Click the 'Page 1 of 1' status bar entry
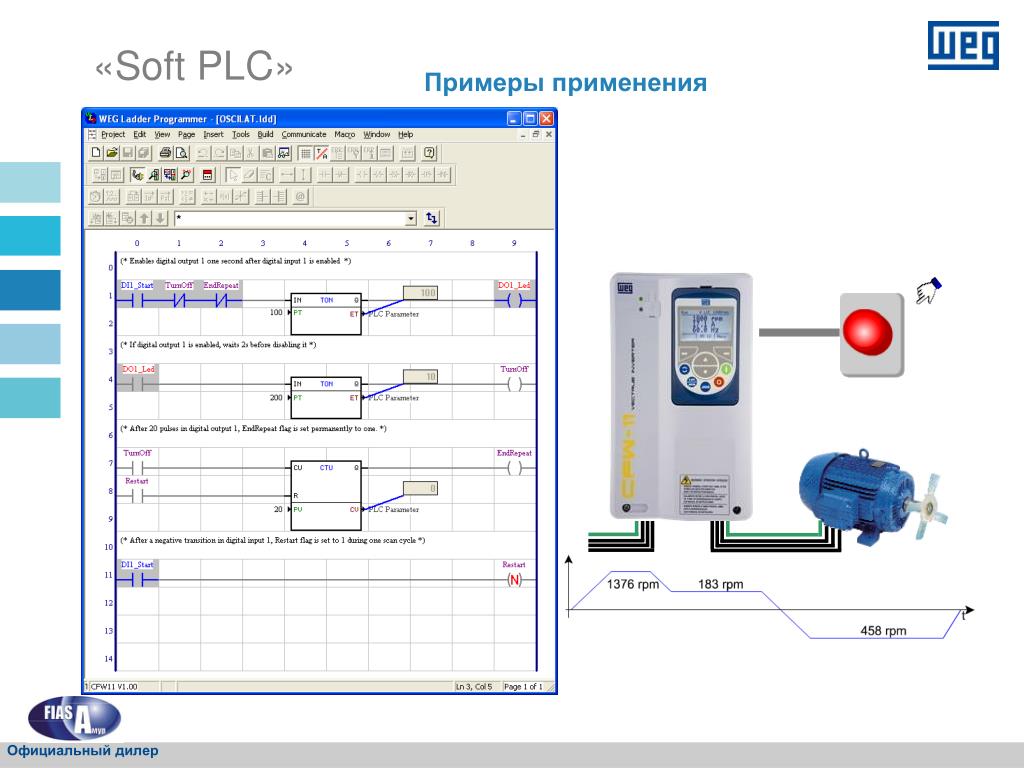Image resolution: width=1024 pixels, height=768 pixels. pyautogui.click(x=523, y=686)
